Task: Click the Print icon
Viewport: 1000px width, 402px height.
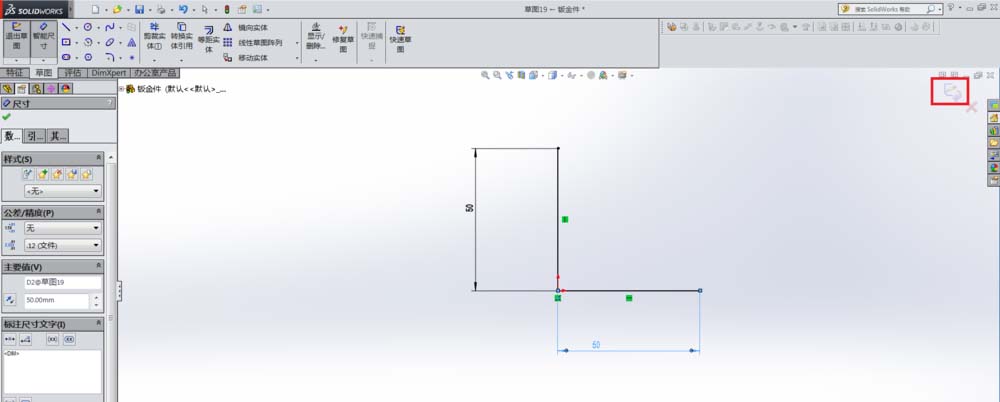Action: coord(161,9)
